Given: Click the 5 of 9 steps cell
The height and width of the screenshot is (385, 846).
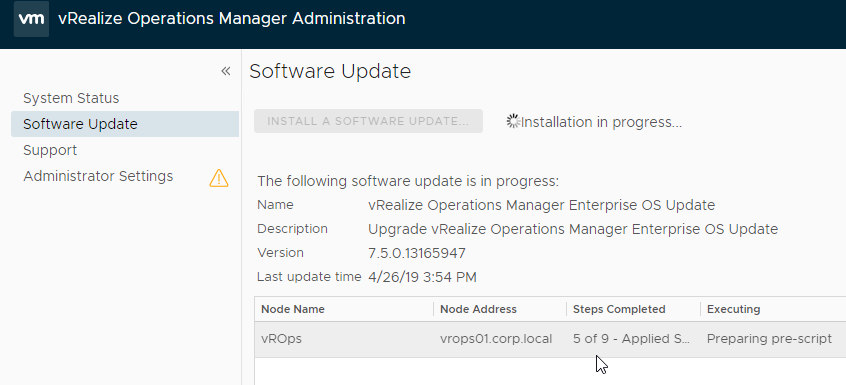Looking at the screenshot, I should tap(631, 339).
